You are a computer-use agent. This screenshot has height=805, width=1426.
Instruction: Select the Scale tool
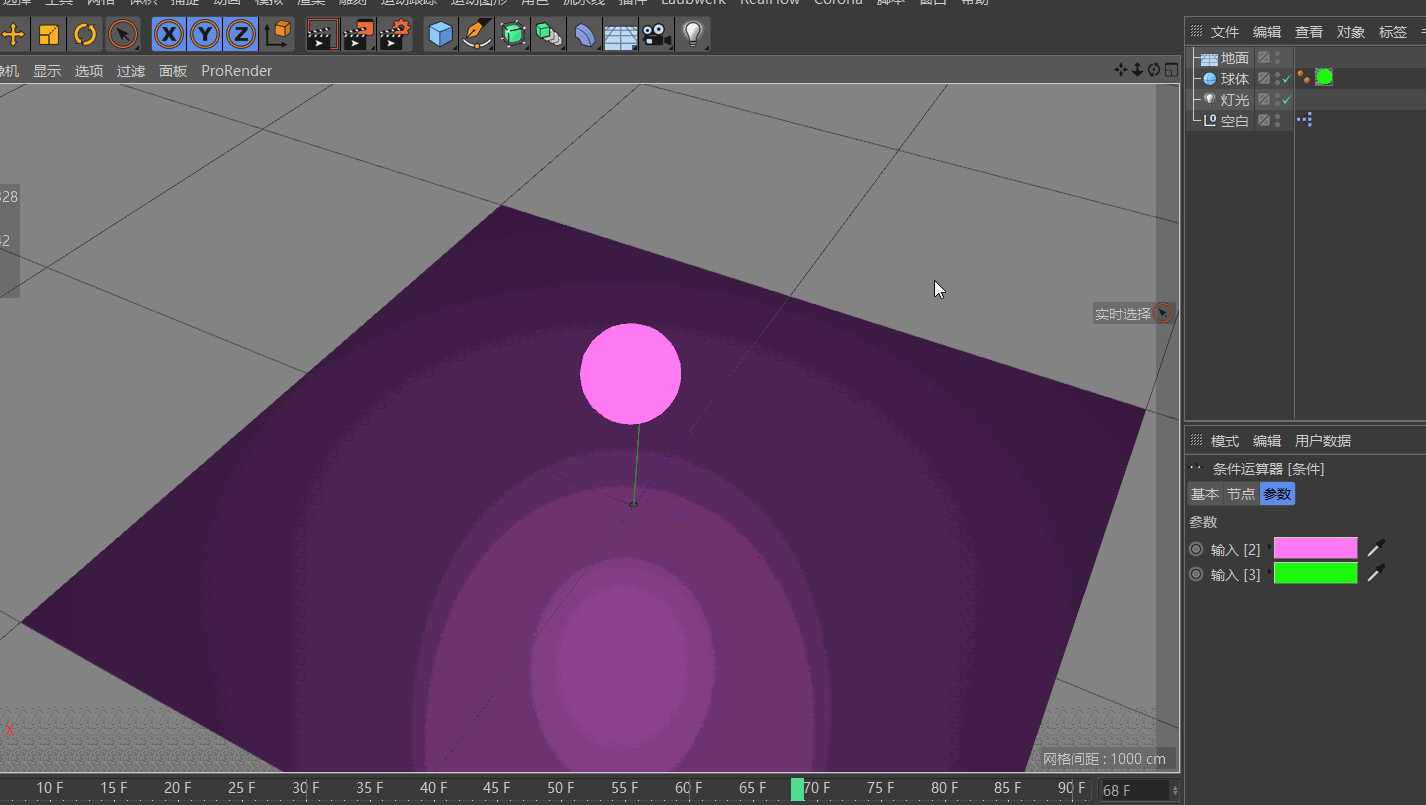[49, 35]
